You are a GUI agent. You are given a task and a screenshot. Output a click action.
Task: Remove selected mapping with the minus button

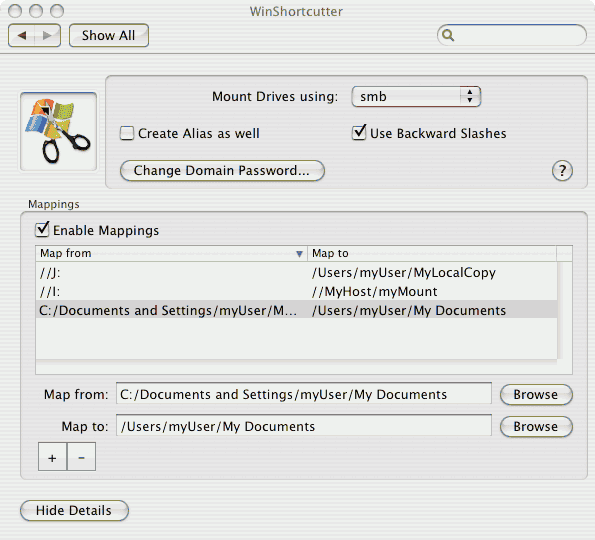pyautogui.click(x=81, y=457)
